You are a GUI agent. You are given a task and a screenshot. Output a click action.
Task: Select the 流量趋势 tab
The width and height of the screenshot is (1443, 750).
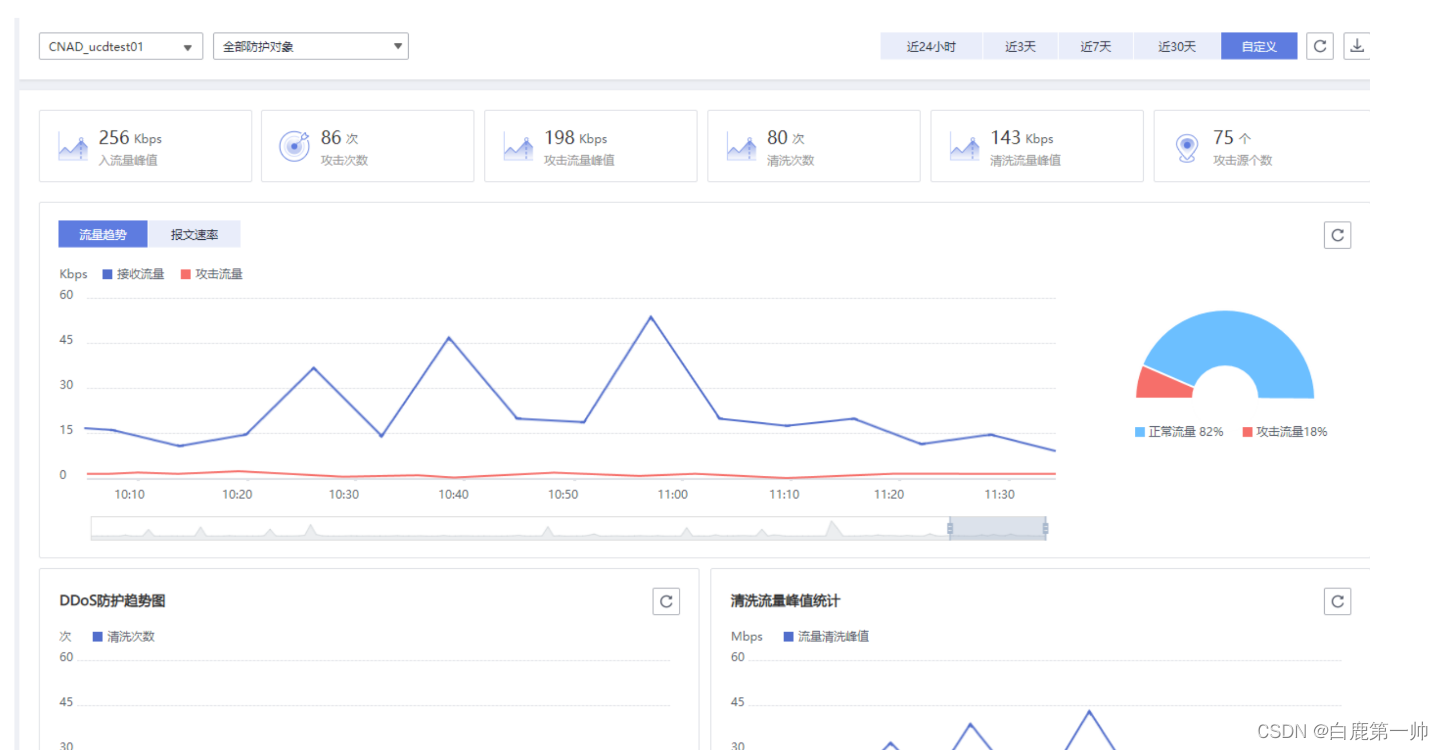(x=103, y=234)
